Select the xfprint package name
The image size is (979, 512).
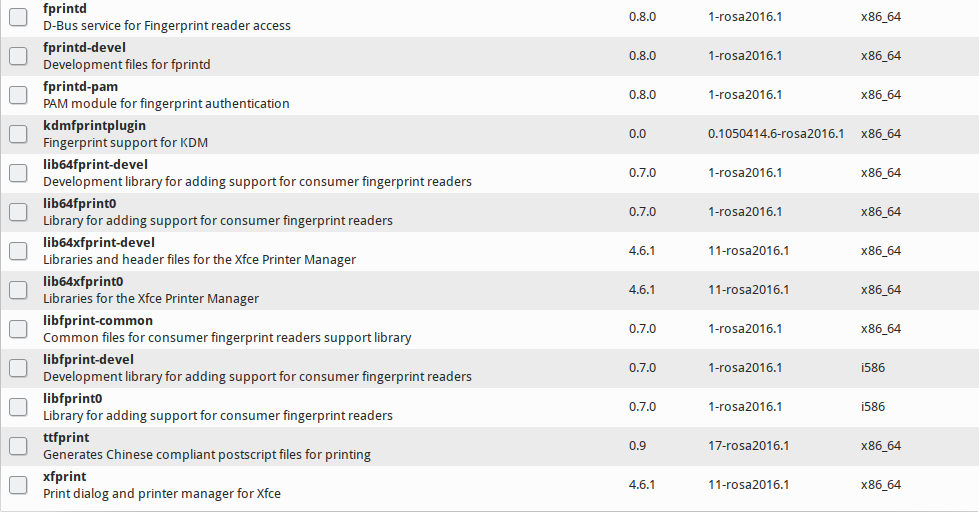click(65, 477)
